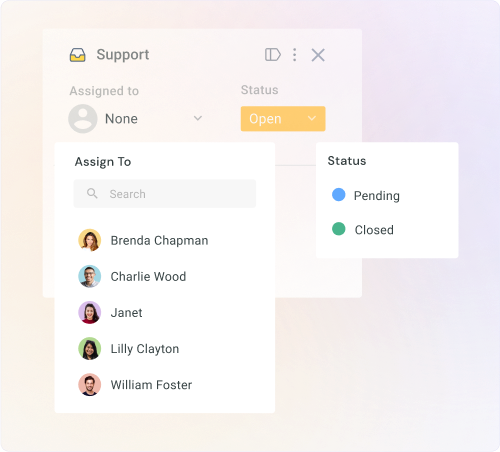
Task: Click the unassigned person avatar icon
Action: pyautogui.click(x=83, y=119)
